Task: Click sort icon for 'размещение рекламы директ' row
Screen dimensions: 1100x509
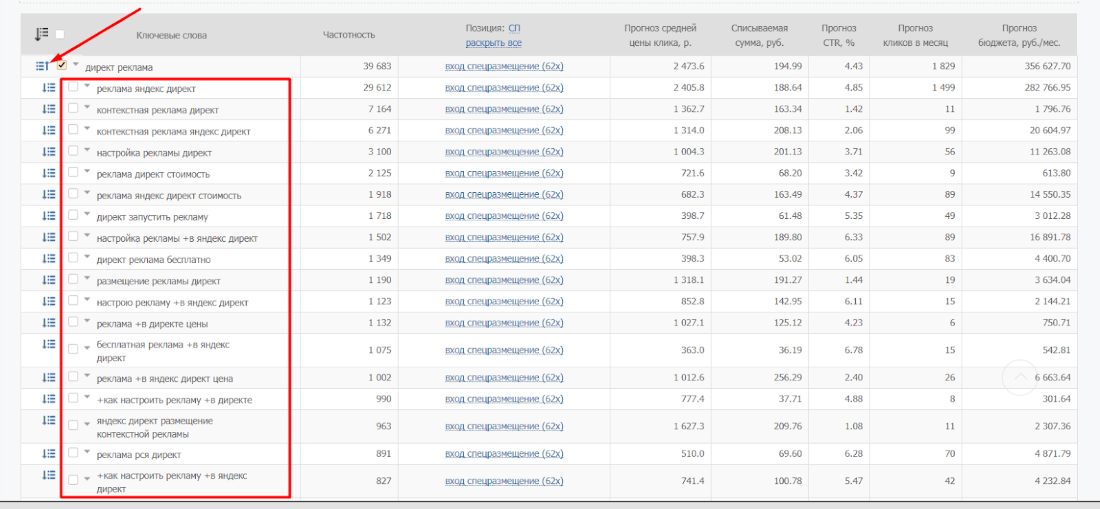Action: click(49, 280)
